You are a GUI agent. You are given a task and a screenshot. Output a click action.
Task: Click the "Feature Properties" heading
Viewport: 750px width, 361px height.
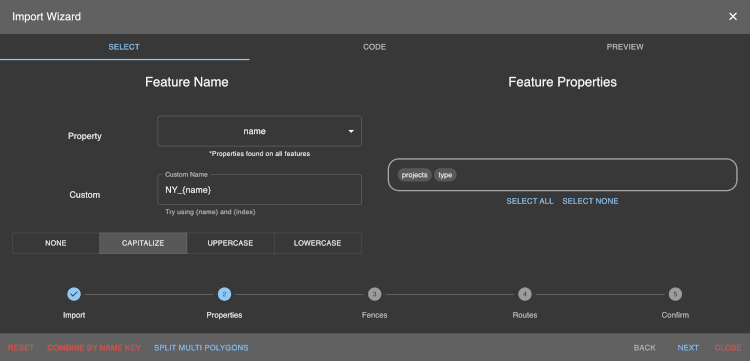[x=562, y=82]
